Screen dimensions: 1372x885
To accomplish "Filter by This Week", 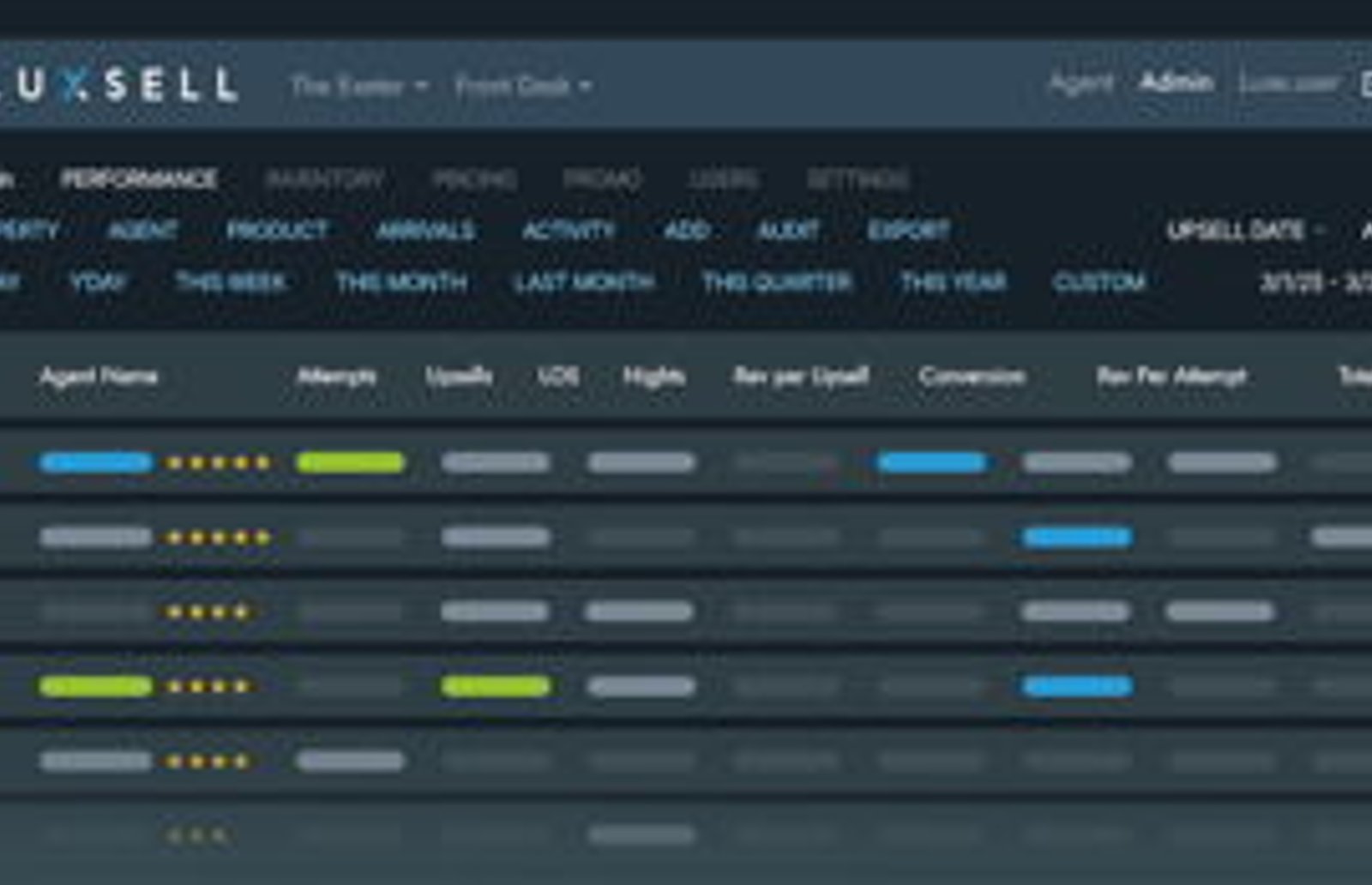I will (231, 282).
